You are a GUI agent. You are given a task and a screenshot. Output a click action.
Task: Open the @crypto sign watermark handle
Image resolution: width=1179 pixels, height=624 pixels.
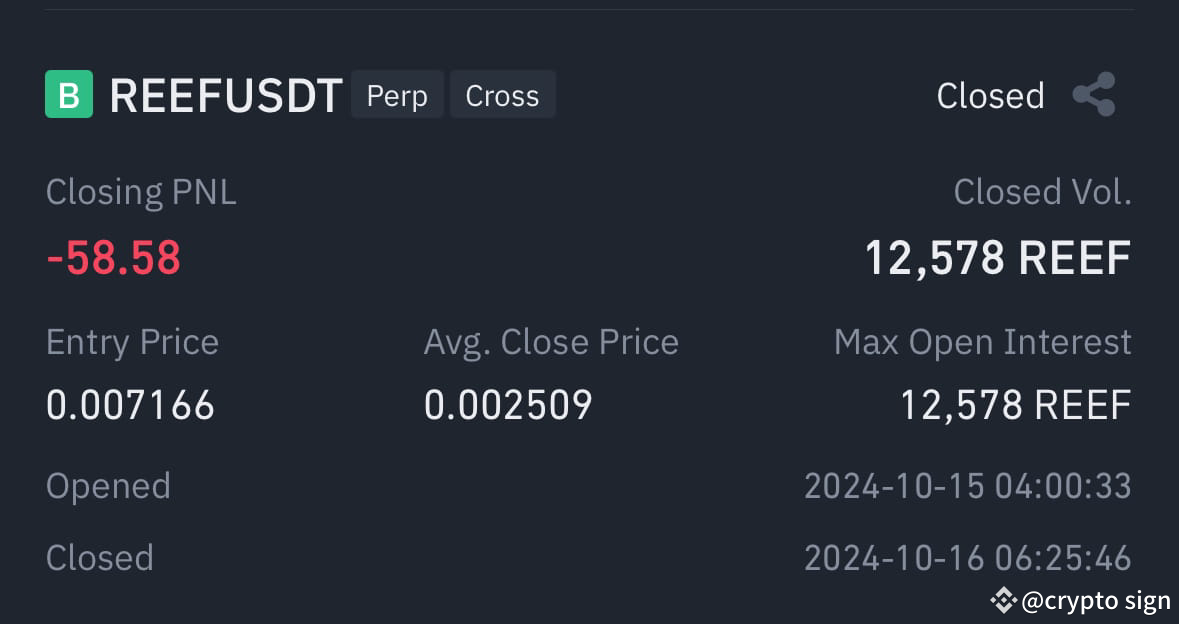click(x=1096, y=601)
